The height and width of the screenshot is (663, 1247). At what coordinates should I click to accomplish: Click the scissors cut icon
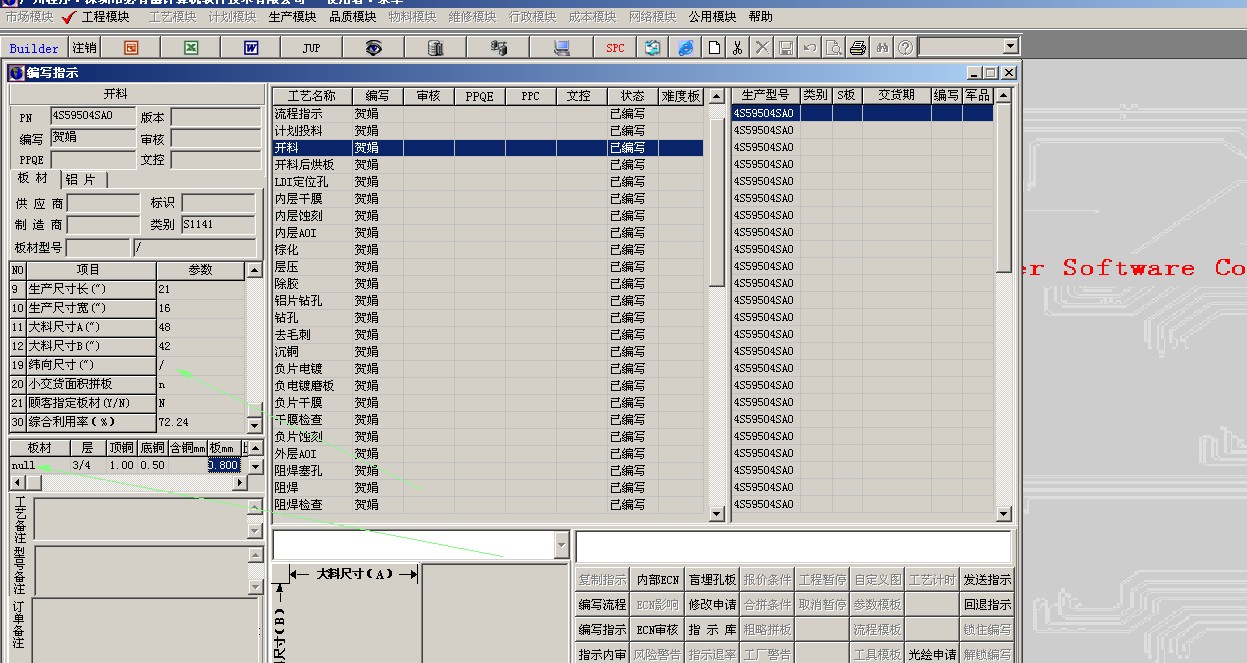coord(737,47)
